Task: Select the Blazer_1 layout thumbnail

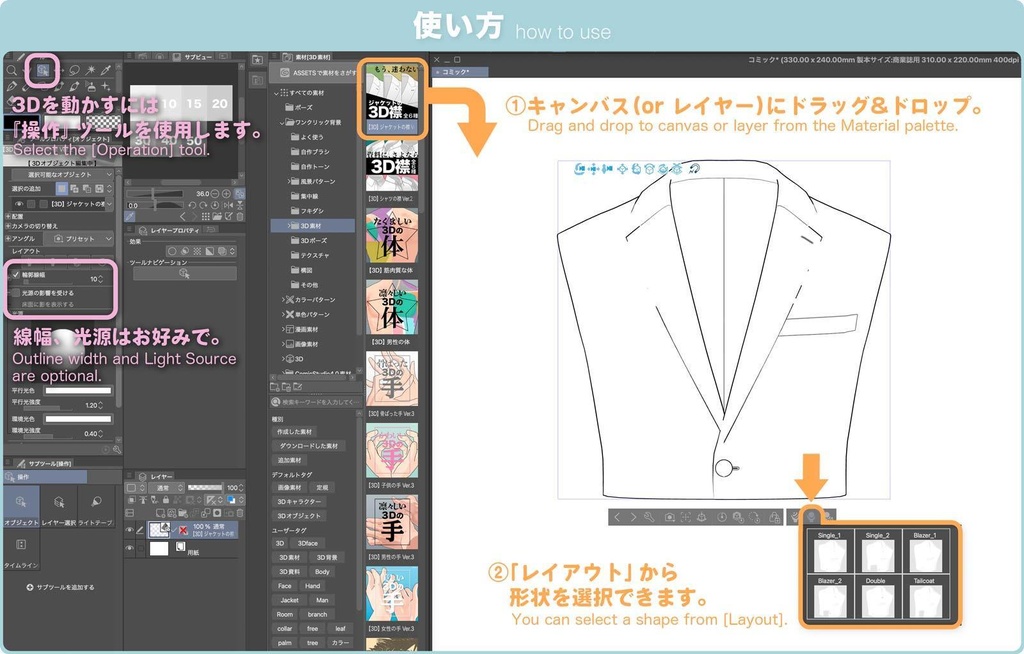Action: coord(924,551)
